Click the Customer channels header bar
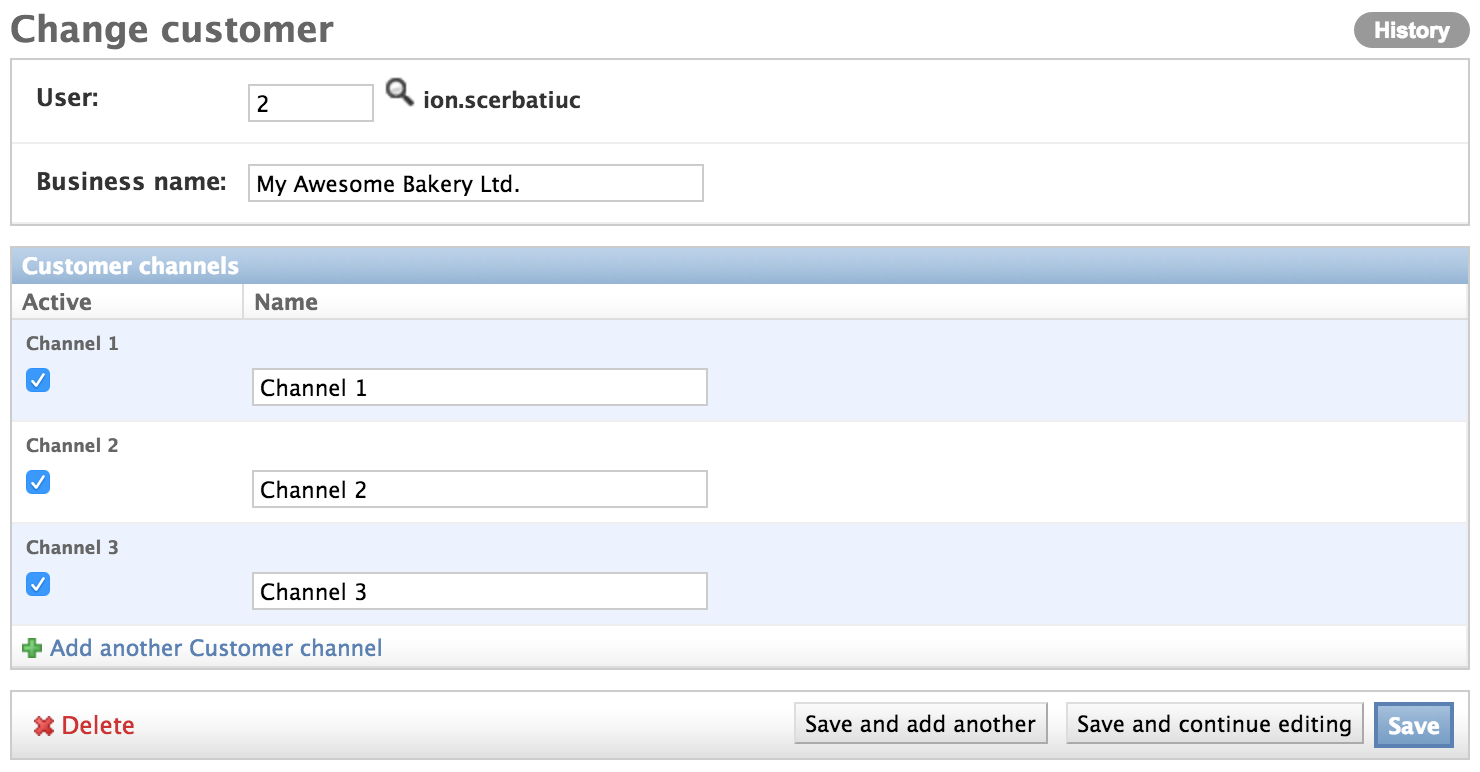Viewport: 1480px width, 772px height. 130,265
